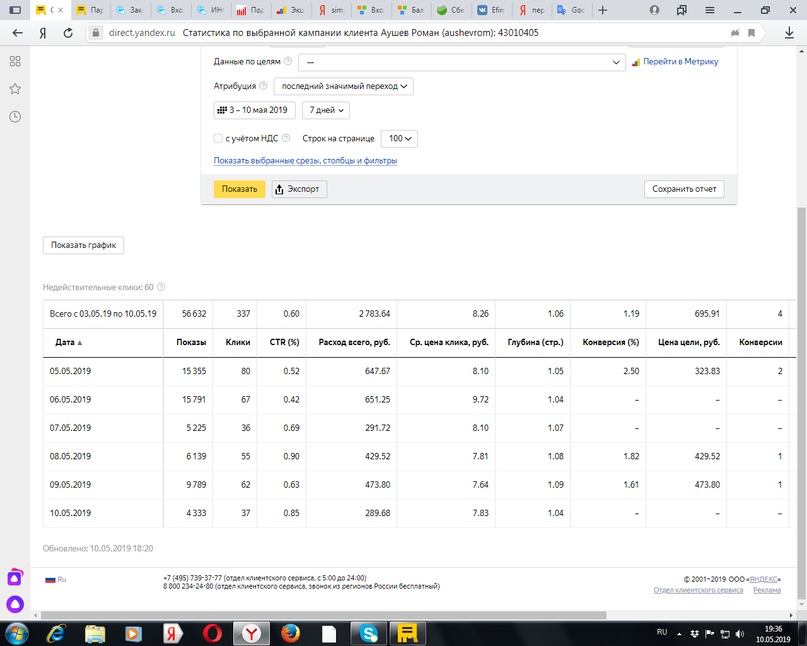The height and width of the screenshot is (646, 807).
Task: Open the downloads arrow icon
Action: [790, 33]
